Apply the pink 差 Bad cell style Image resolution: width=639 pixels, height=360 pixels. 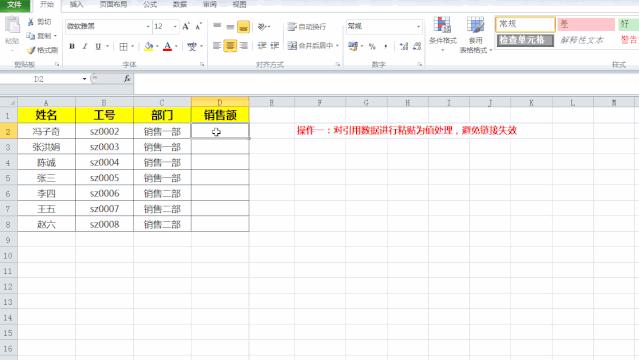click(x=586, y=24)
